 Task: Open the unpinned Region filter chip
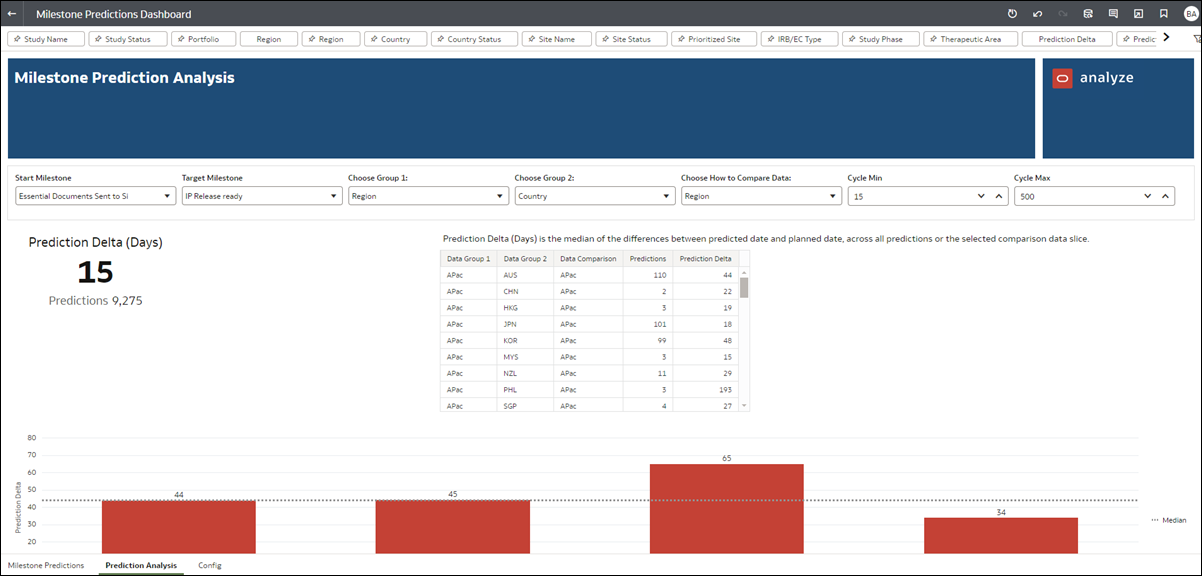[x=268, y=39]
